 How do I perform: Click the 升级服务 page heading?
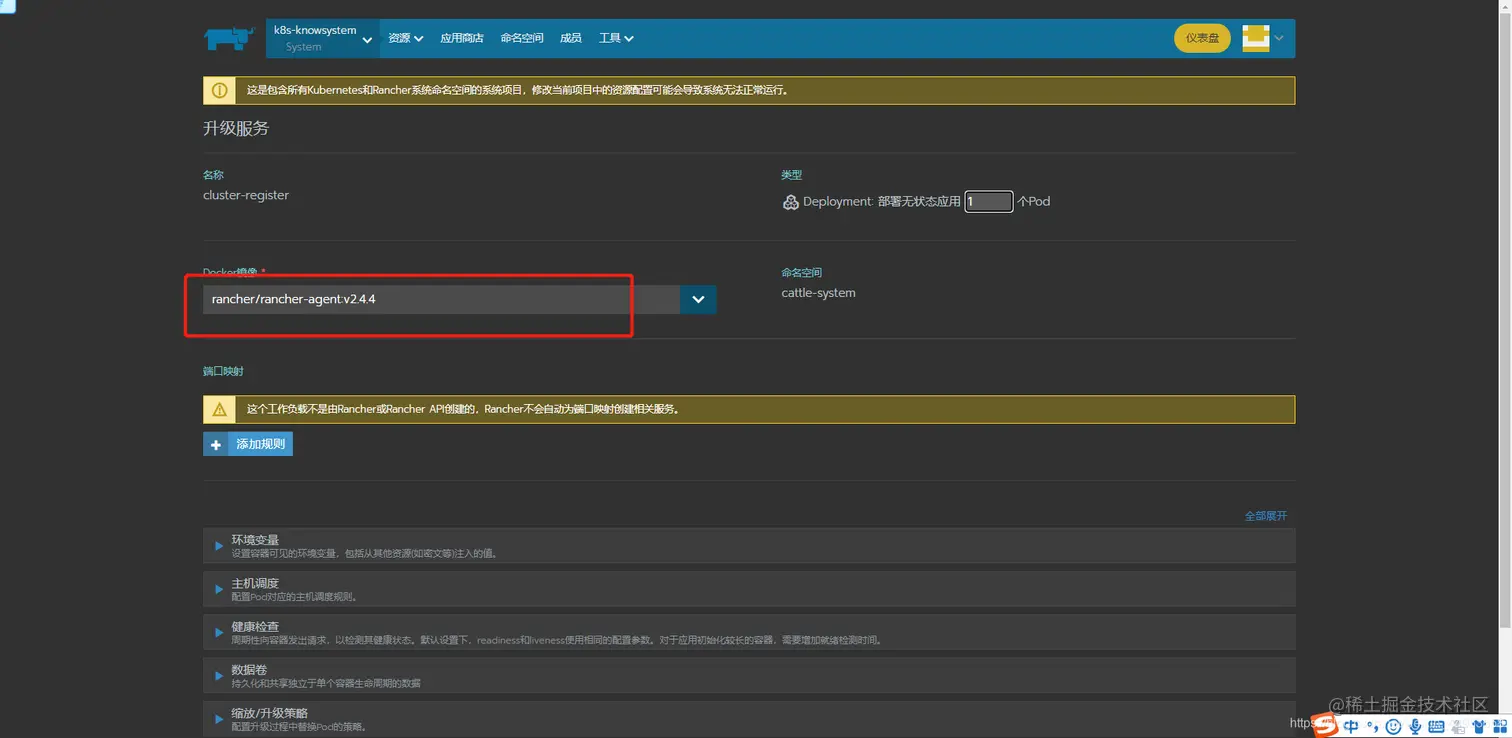coord(236,128)
